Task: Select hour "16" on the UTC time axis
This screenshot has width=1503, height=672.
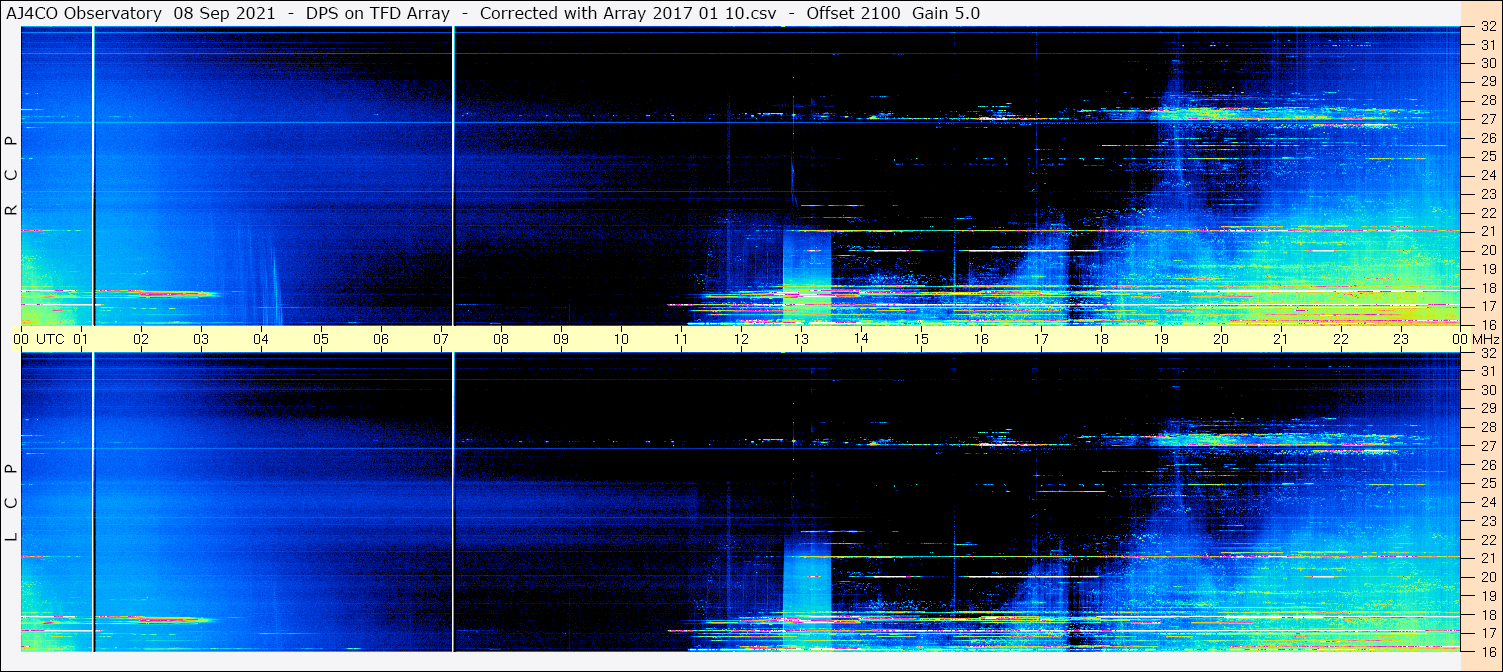Action: 981,339
